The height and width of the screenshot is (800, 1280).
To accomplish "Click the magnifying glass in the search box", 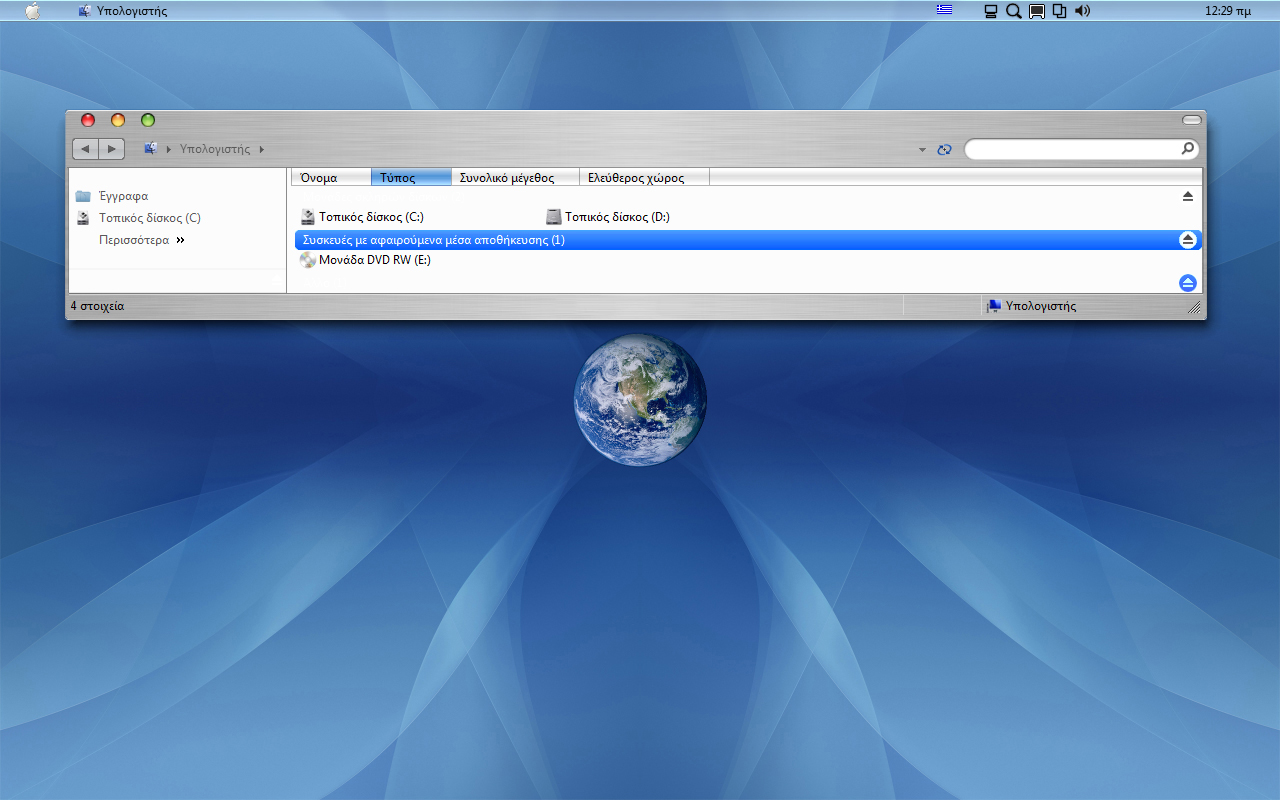I will [1187, 149].
